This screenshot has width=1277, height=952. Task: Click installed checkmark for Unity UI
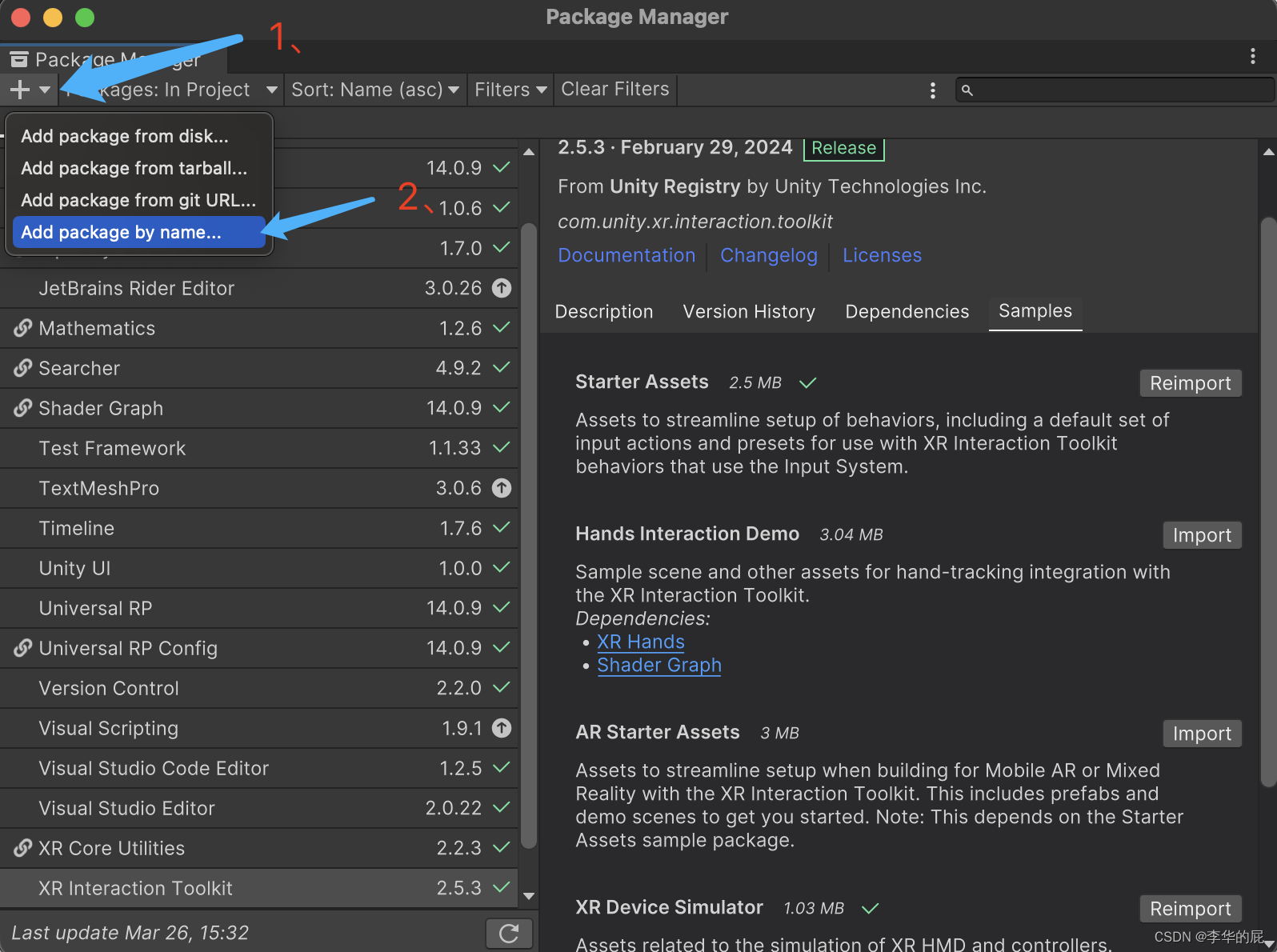click(502, 567)
